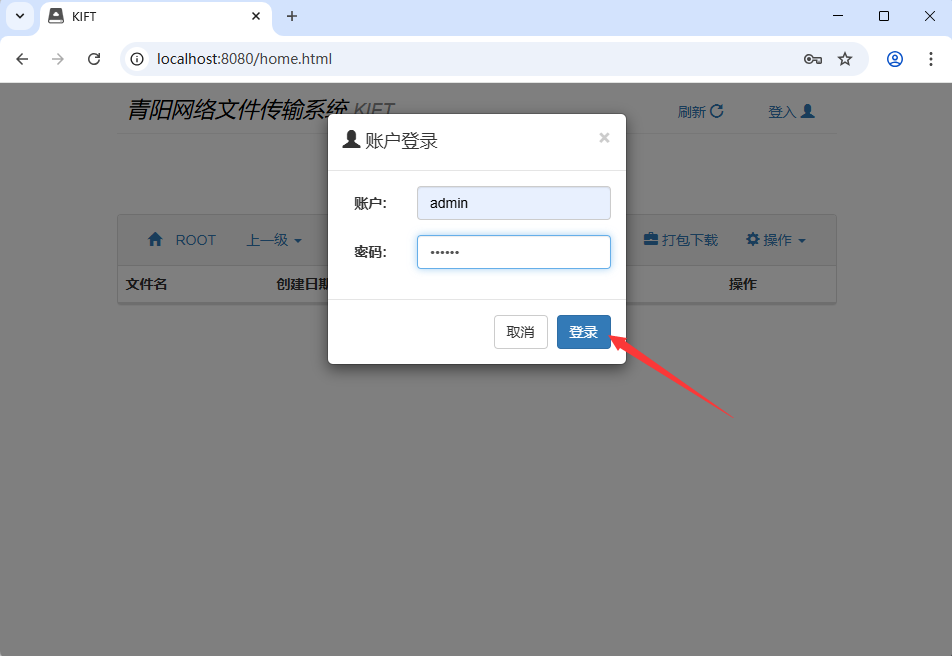This screenshot has width=952, height=656.
Task: Reload the page using browser reload button
Action: pos(94,59)
